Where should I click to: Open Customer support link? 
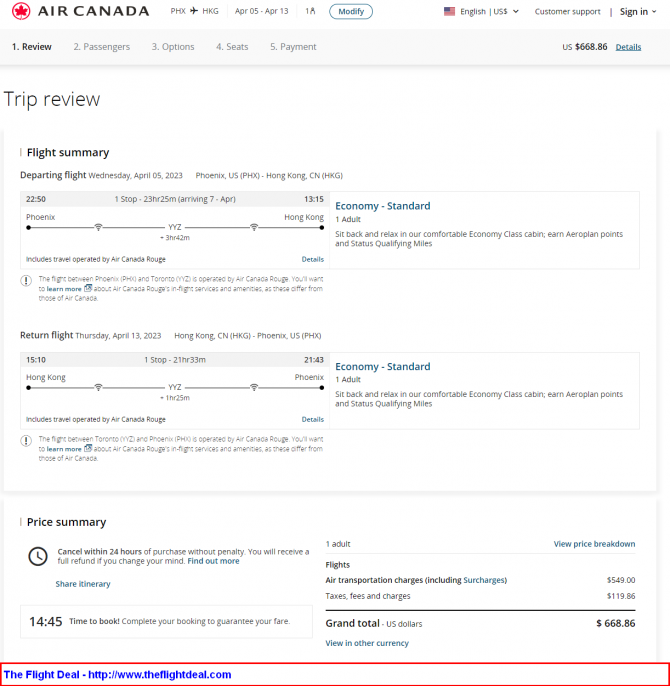(567, 11)
